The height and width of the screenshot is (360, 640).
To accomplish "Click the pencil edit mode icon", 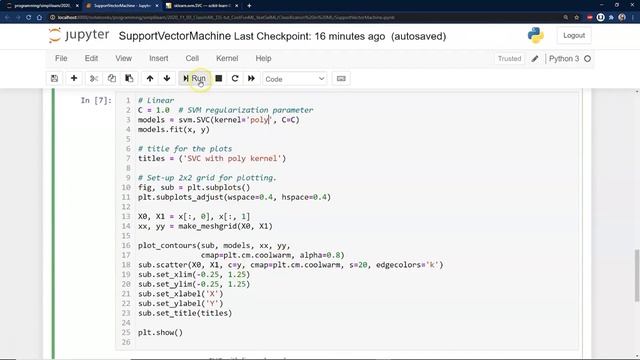I will (x=535, y=59).
